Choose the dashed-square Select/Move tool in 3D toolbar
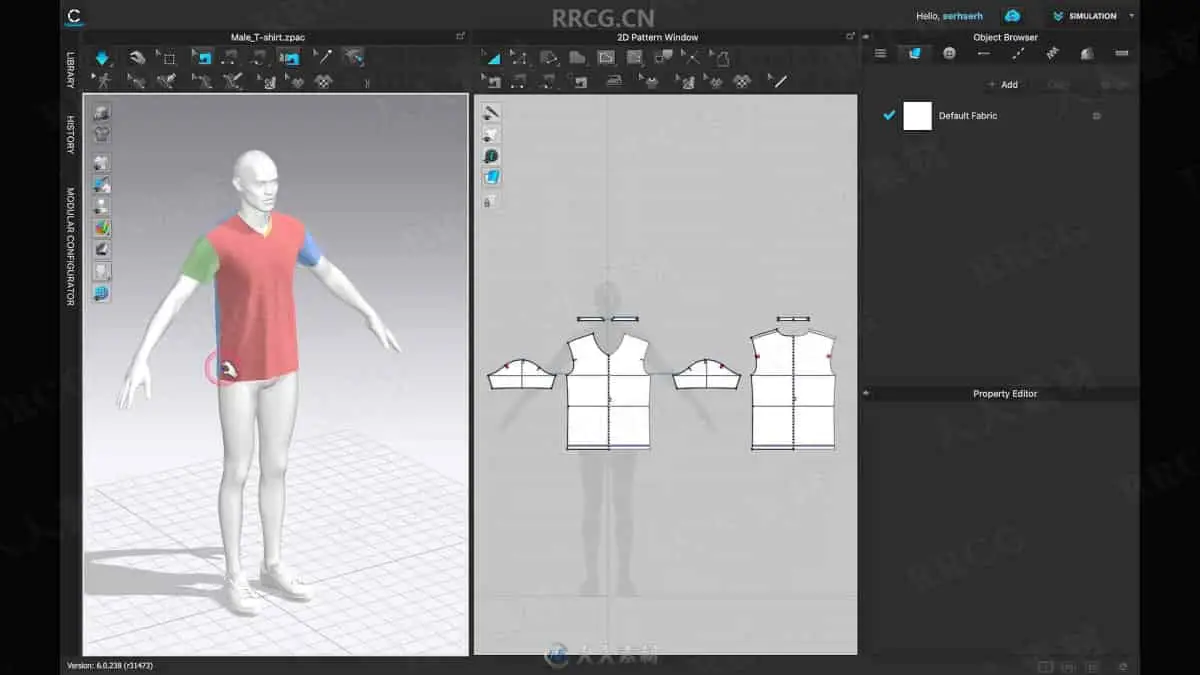The image size is (1200, 675). tap(168, 58)
